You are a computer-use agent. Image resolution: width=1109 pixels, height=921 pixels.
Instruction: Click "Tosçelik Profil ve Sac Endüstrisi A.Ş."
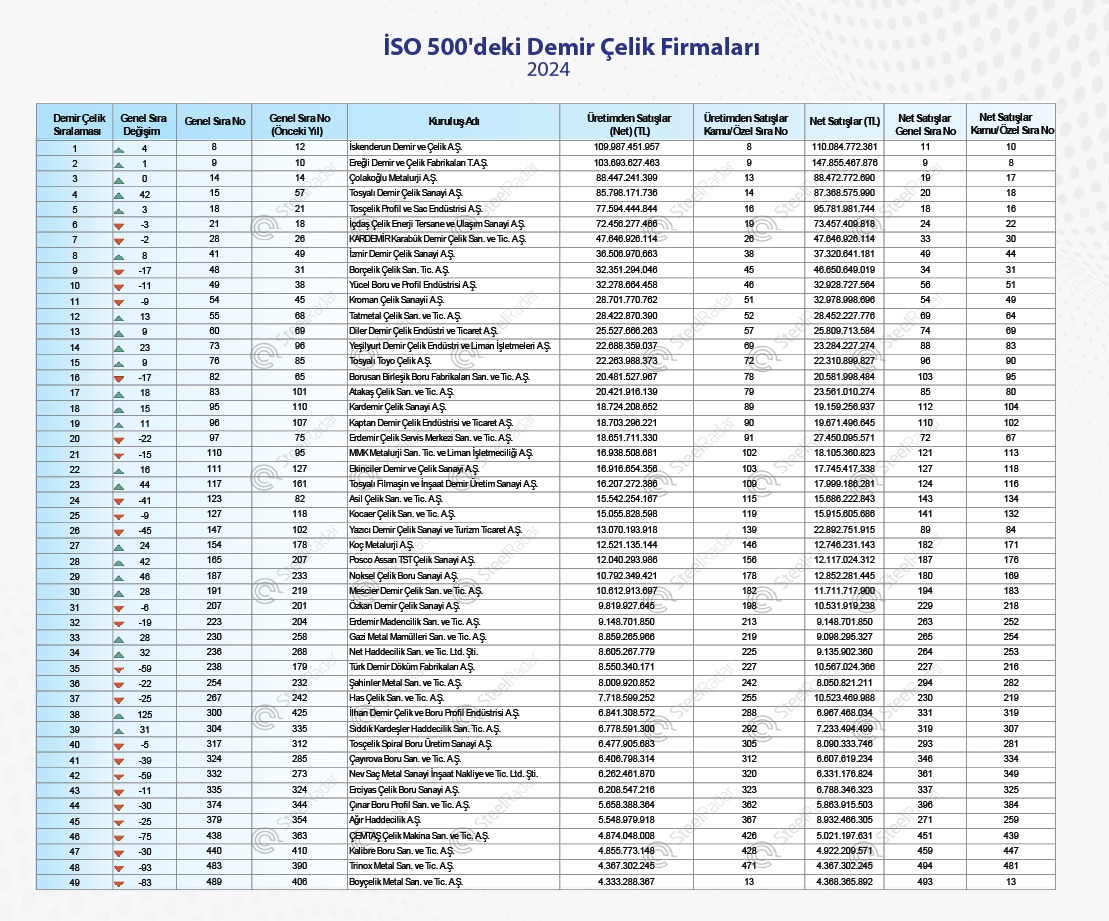tap(415, 209)
